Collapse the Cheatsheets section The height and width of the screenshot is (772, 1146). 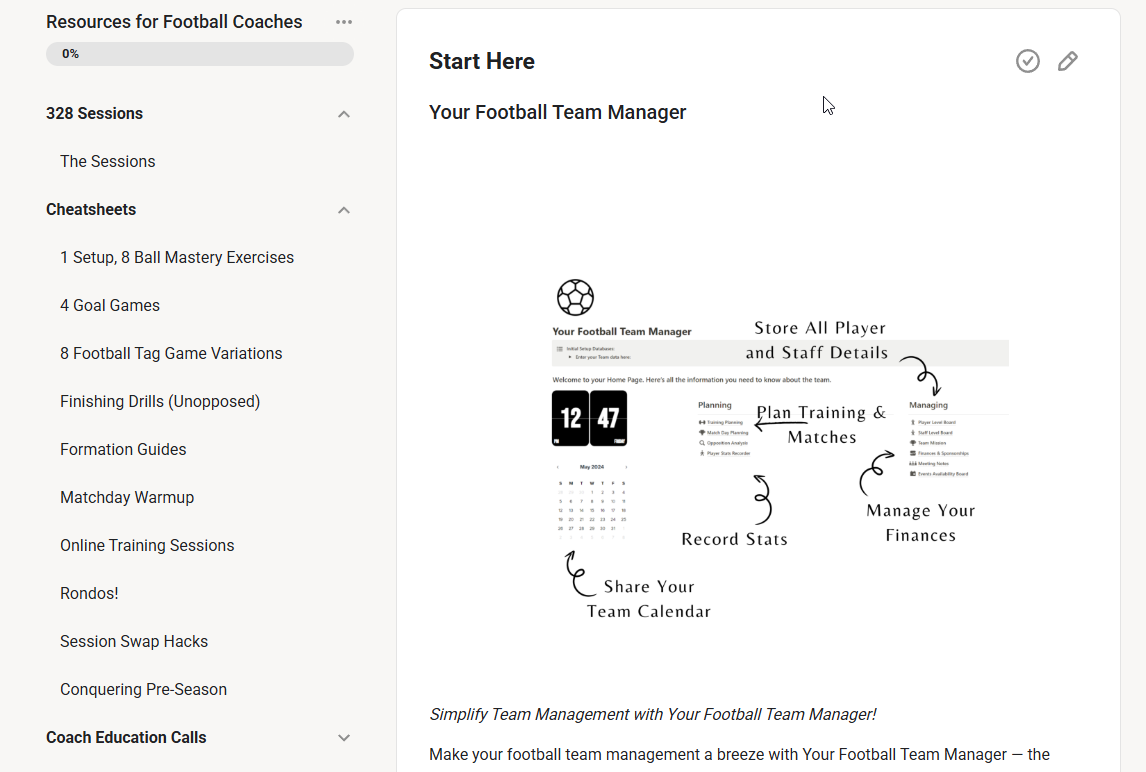pos(344,210)
